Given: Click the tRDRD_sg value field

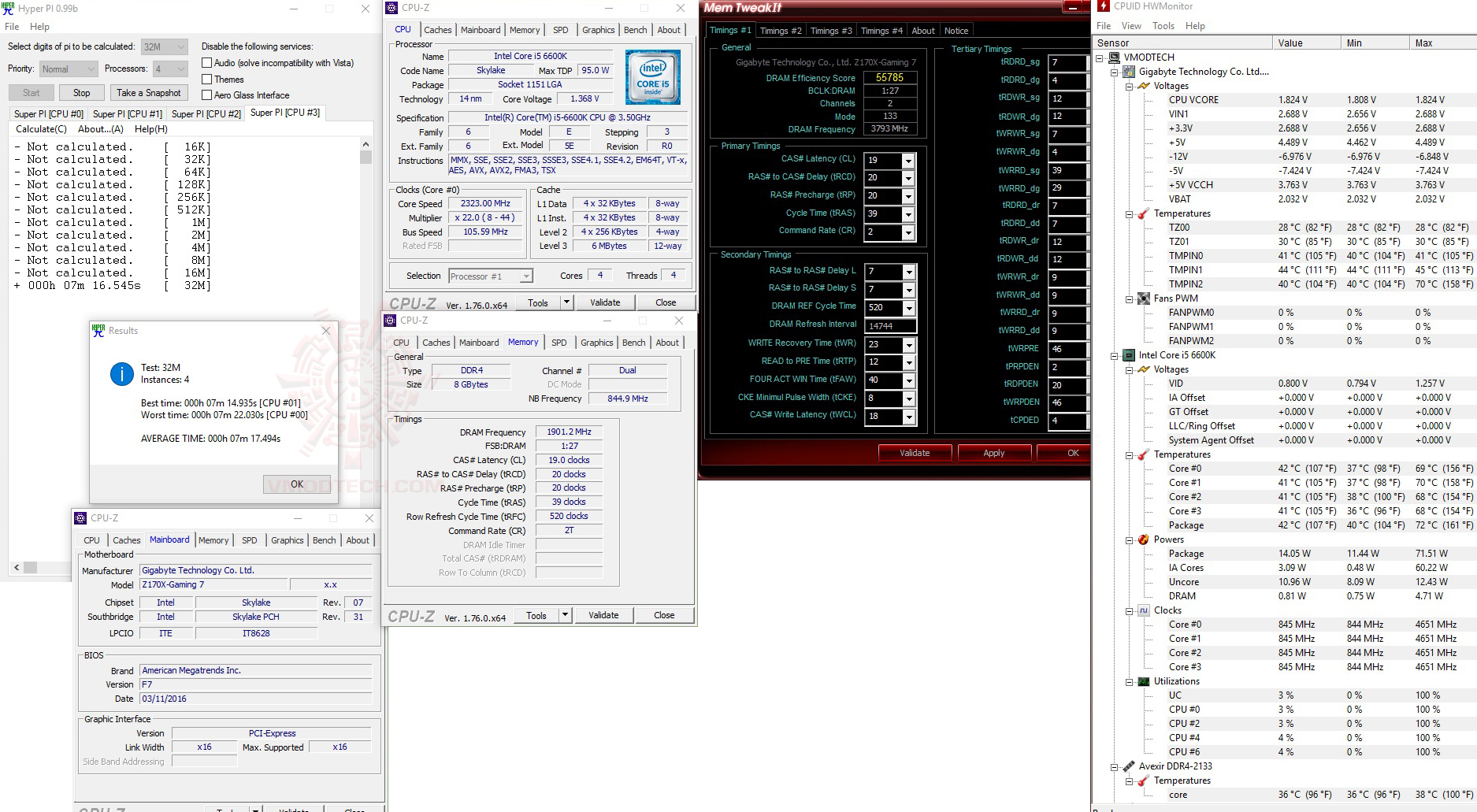Looking at the screenshot, I should [1067, 62].
